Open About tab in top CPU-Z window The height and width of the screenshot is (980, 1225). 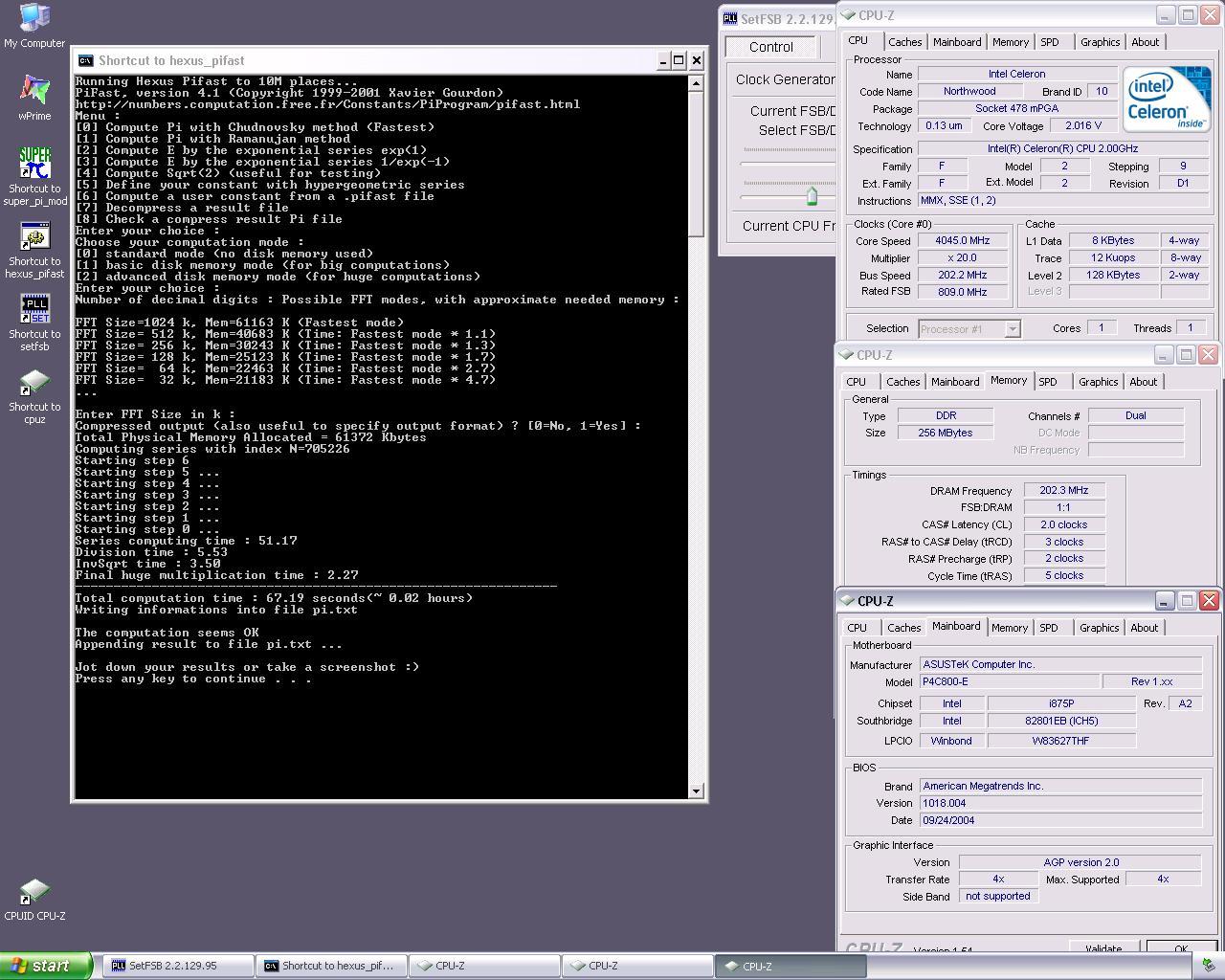tap(1146, 42)
